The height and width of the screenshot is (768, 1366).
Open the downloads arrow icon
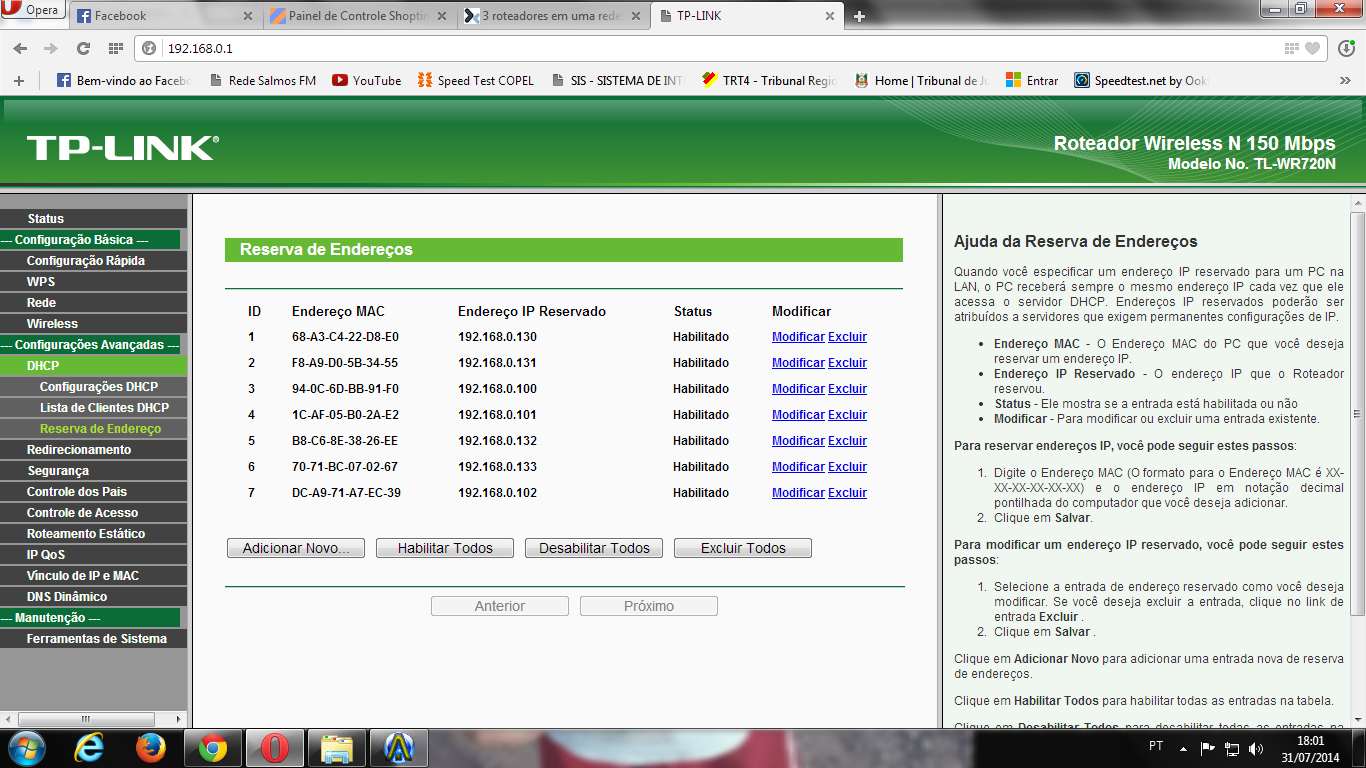coord(1346,48)
